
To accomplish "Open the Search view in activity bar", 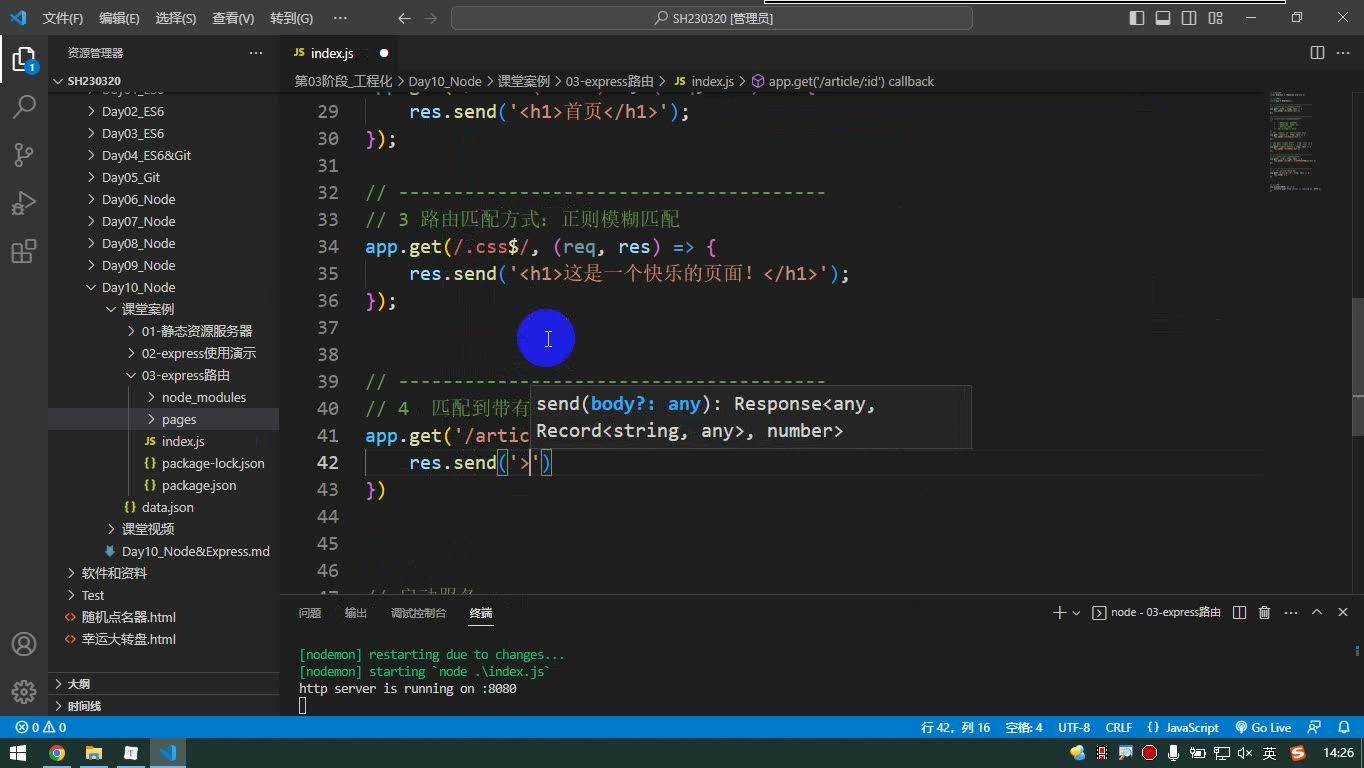I will point(24,106).
